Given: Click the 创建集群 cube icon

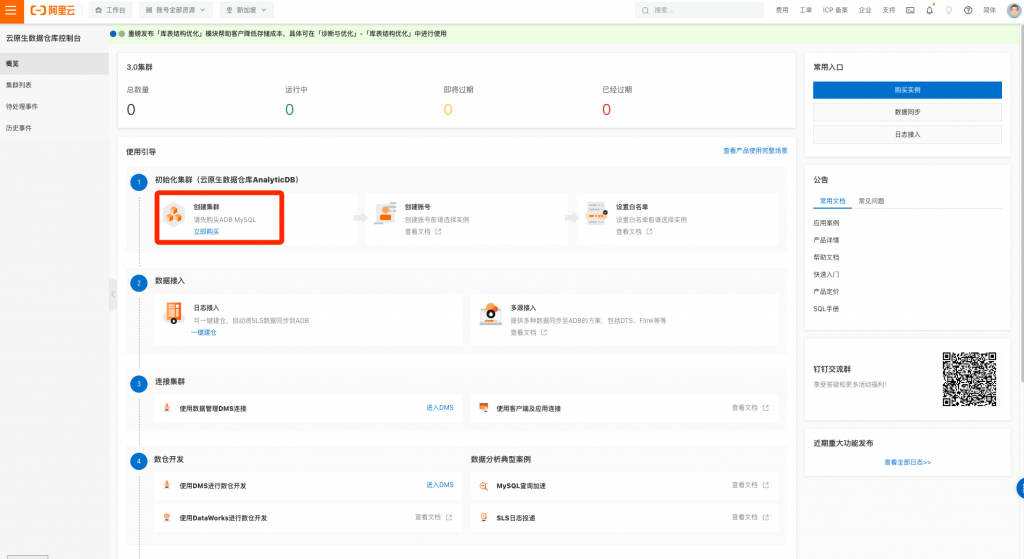Looking at the screenshot, I should coord(174,214).
